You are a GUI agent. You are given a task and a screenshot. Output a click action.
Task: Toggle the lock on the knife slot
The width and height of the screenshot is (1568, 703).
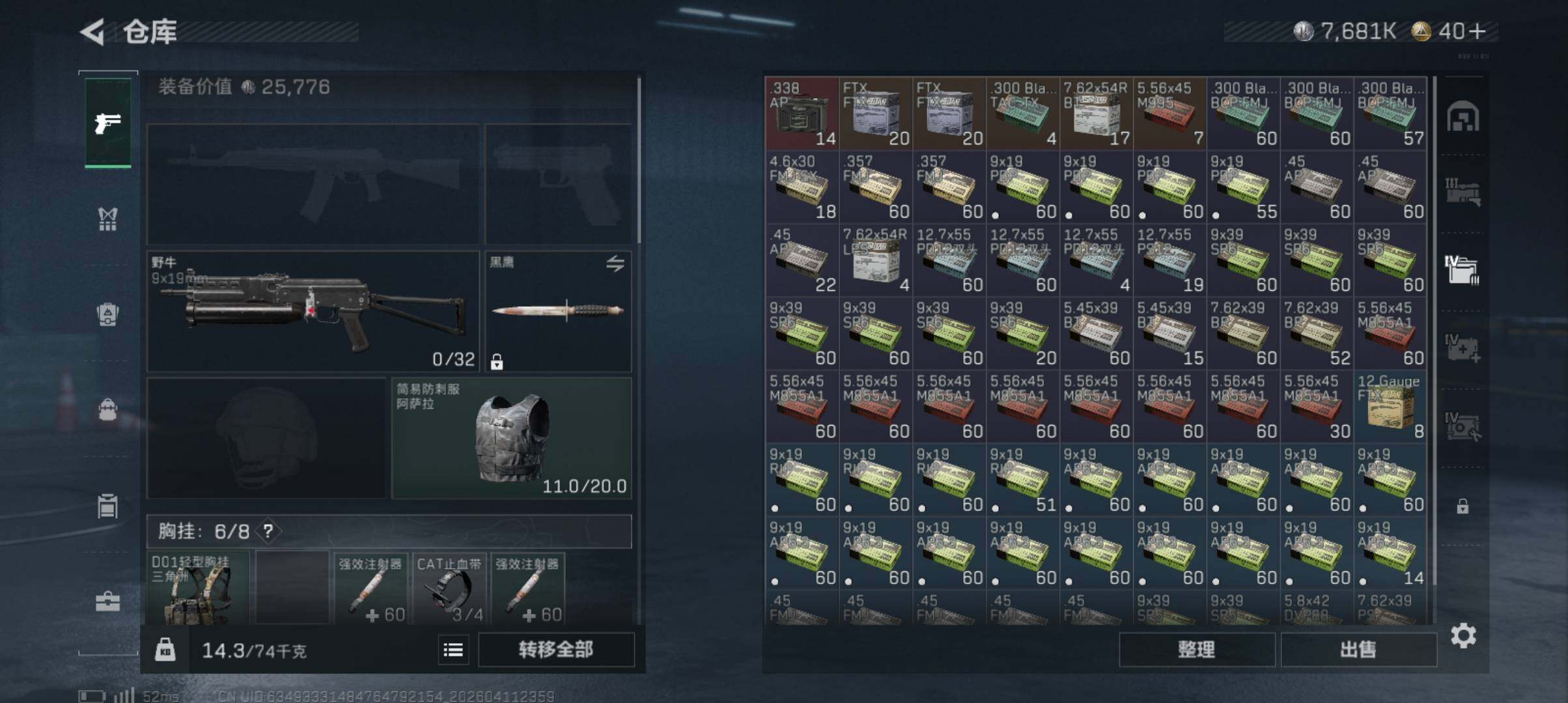point(497,362)
